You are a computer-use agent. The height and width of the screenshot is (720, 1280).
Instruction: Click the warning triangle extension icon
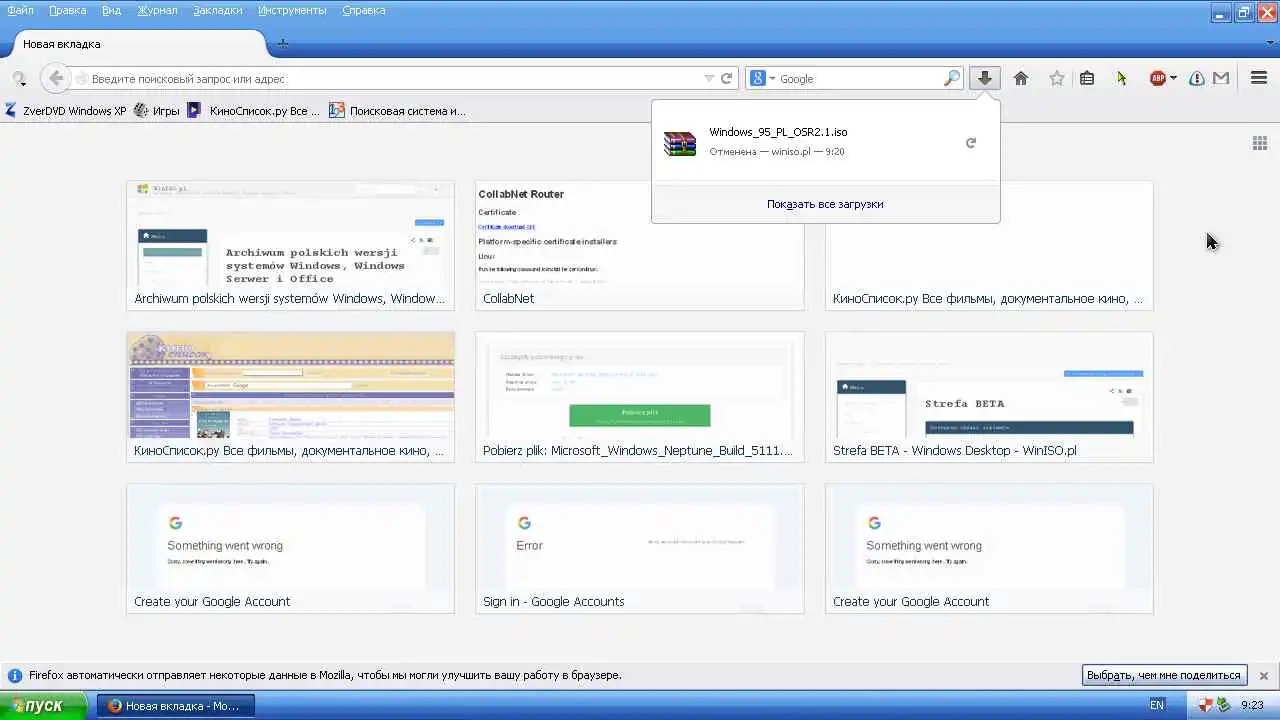click(1196, 78)
